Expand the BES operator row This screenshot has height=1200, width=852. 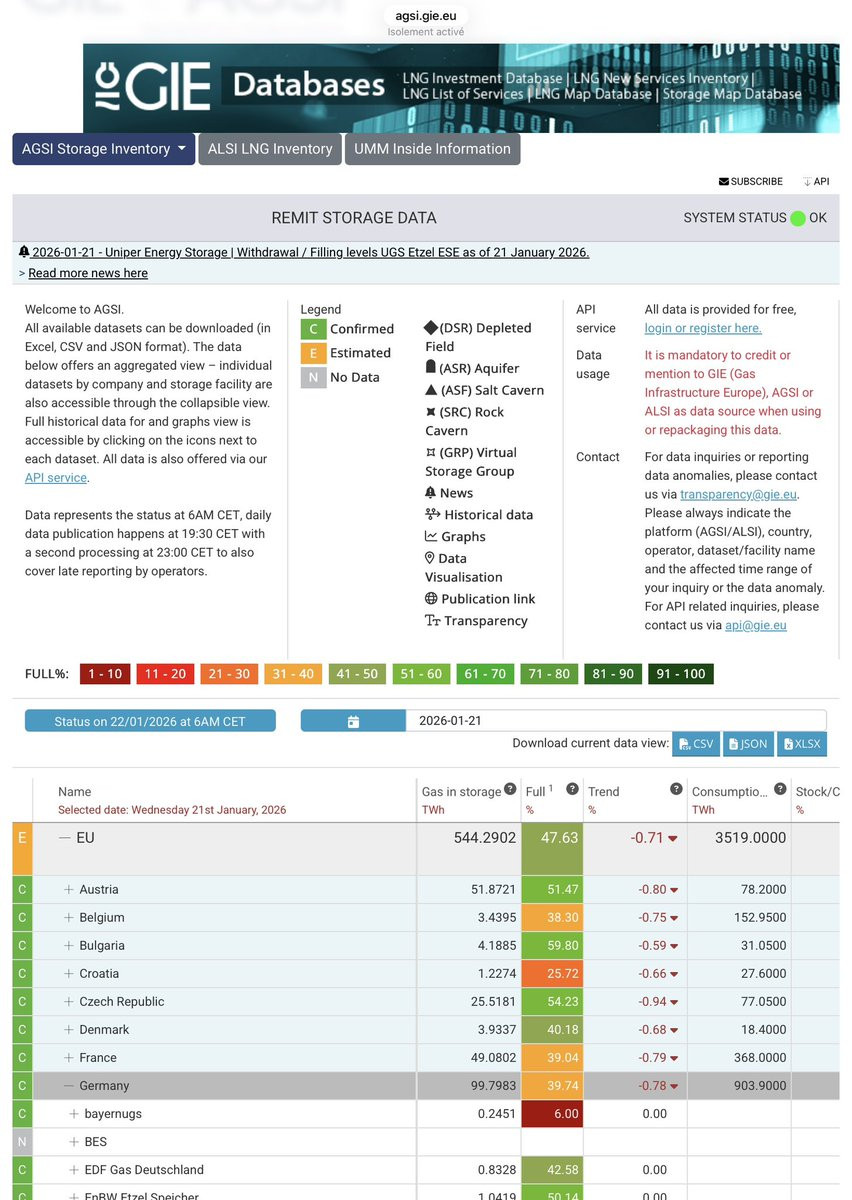pos(74,1142)
